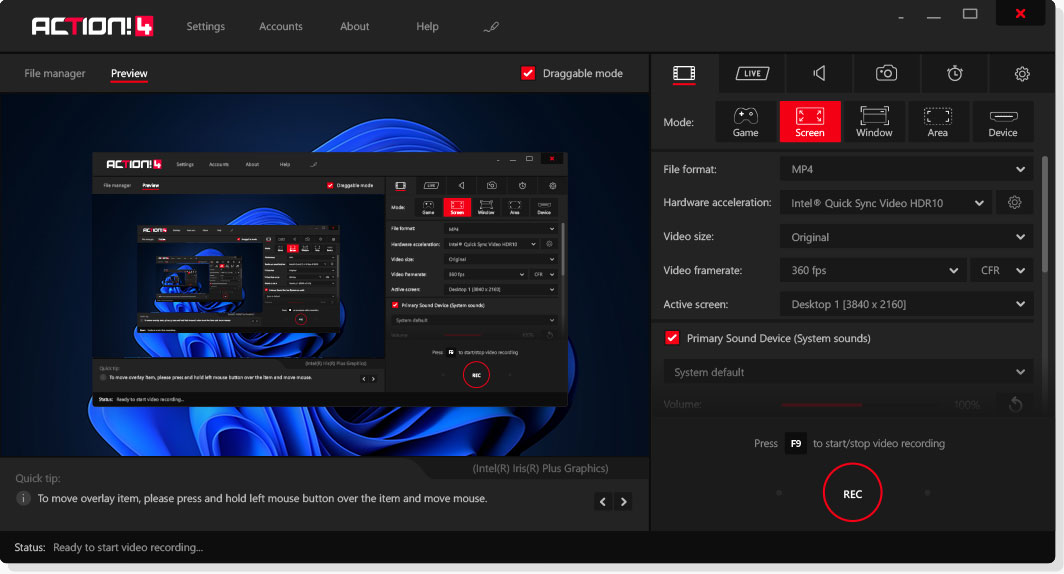This screenshot has height=574, width=1064.
Task: Open the screenshot camera tab
Action: tap(886, 73)
